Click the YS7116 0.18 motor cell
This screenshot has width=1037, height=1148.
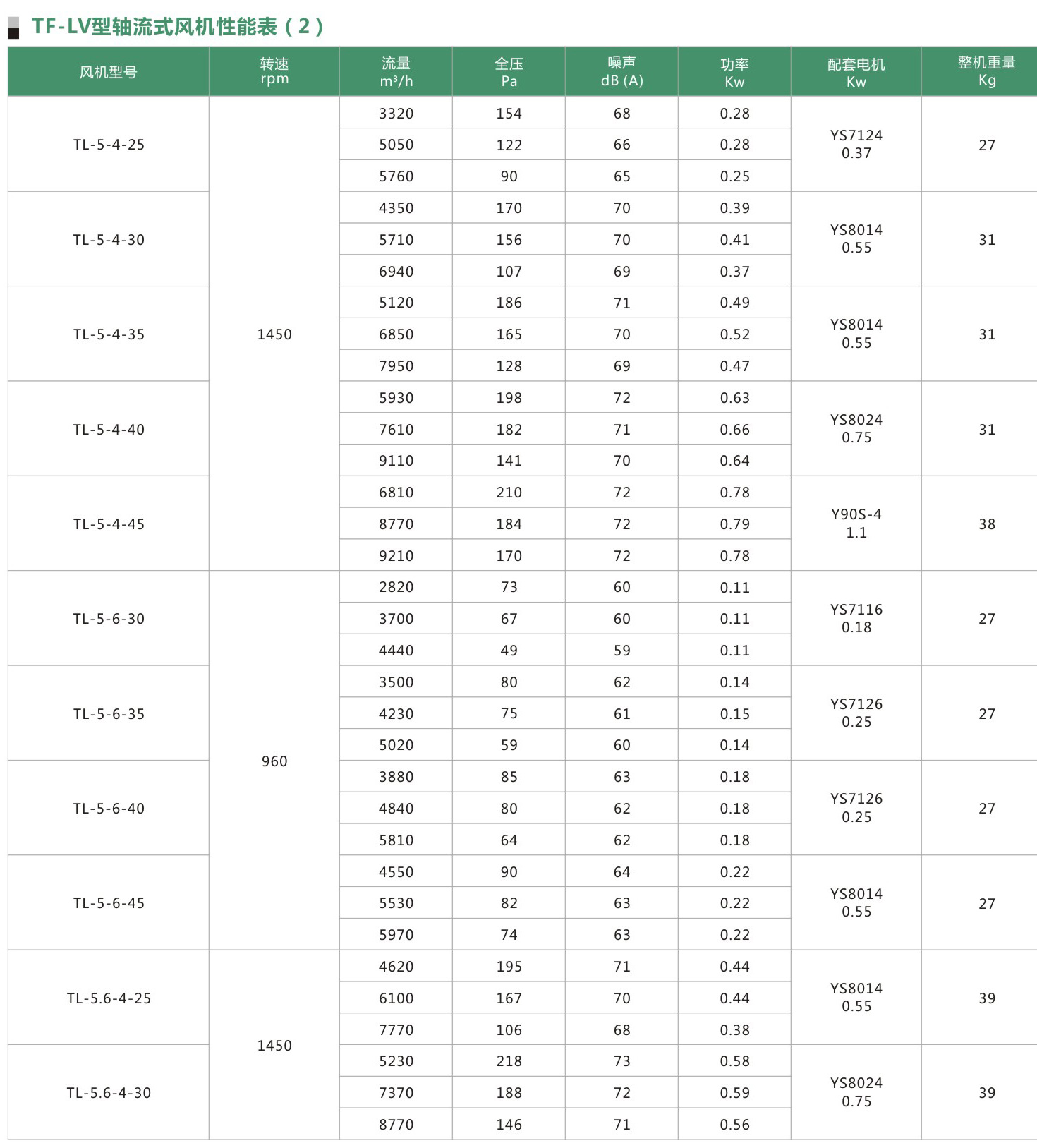(x=856, y=619)
